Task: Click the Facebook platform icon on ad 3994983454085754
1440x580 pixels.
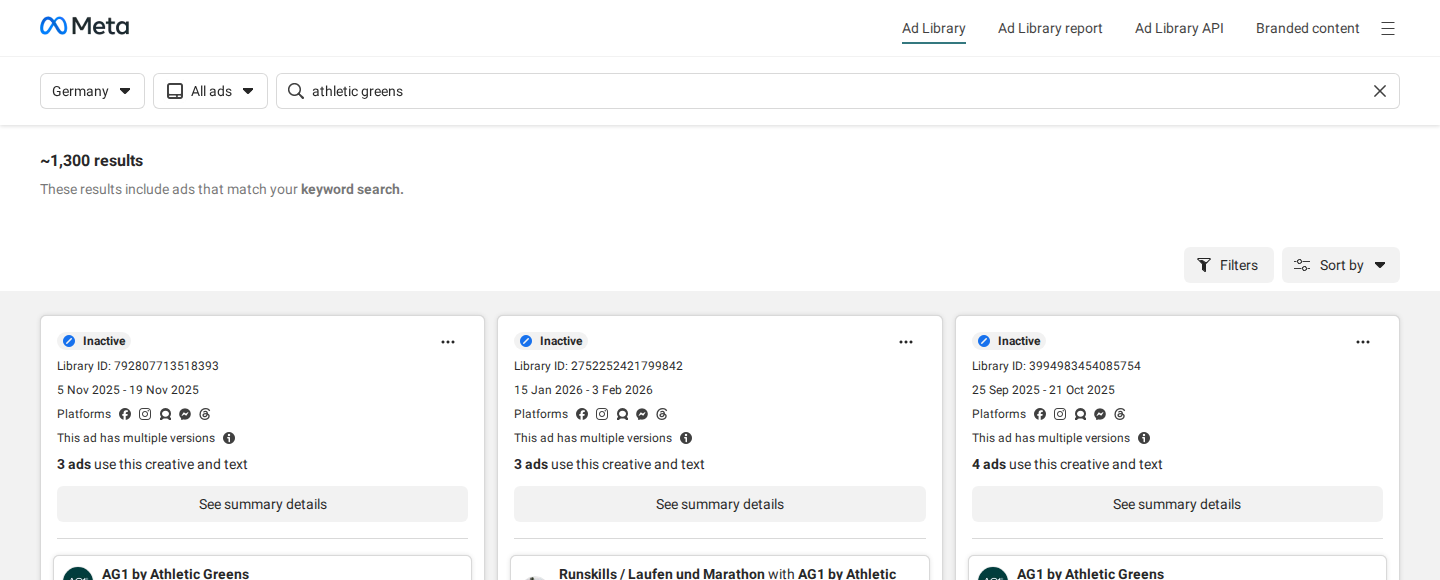Action: (x=1040, y=414)
